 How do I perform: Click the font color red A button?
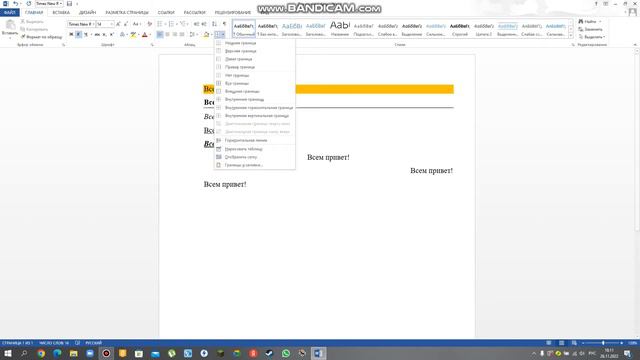click(144, 35)
